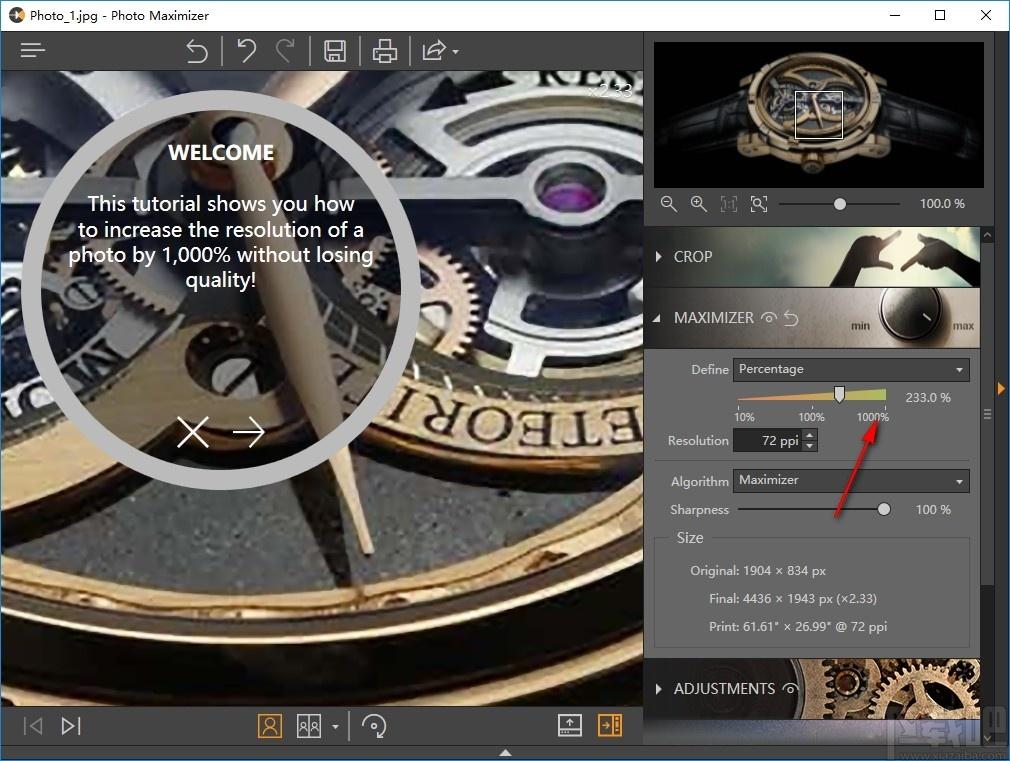Viewport: 1010px width, 761px height.
Task: Click the revert to original arrow
Action: (x=196, y=51)
